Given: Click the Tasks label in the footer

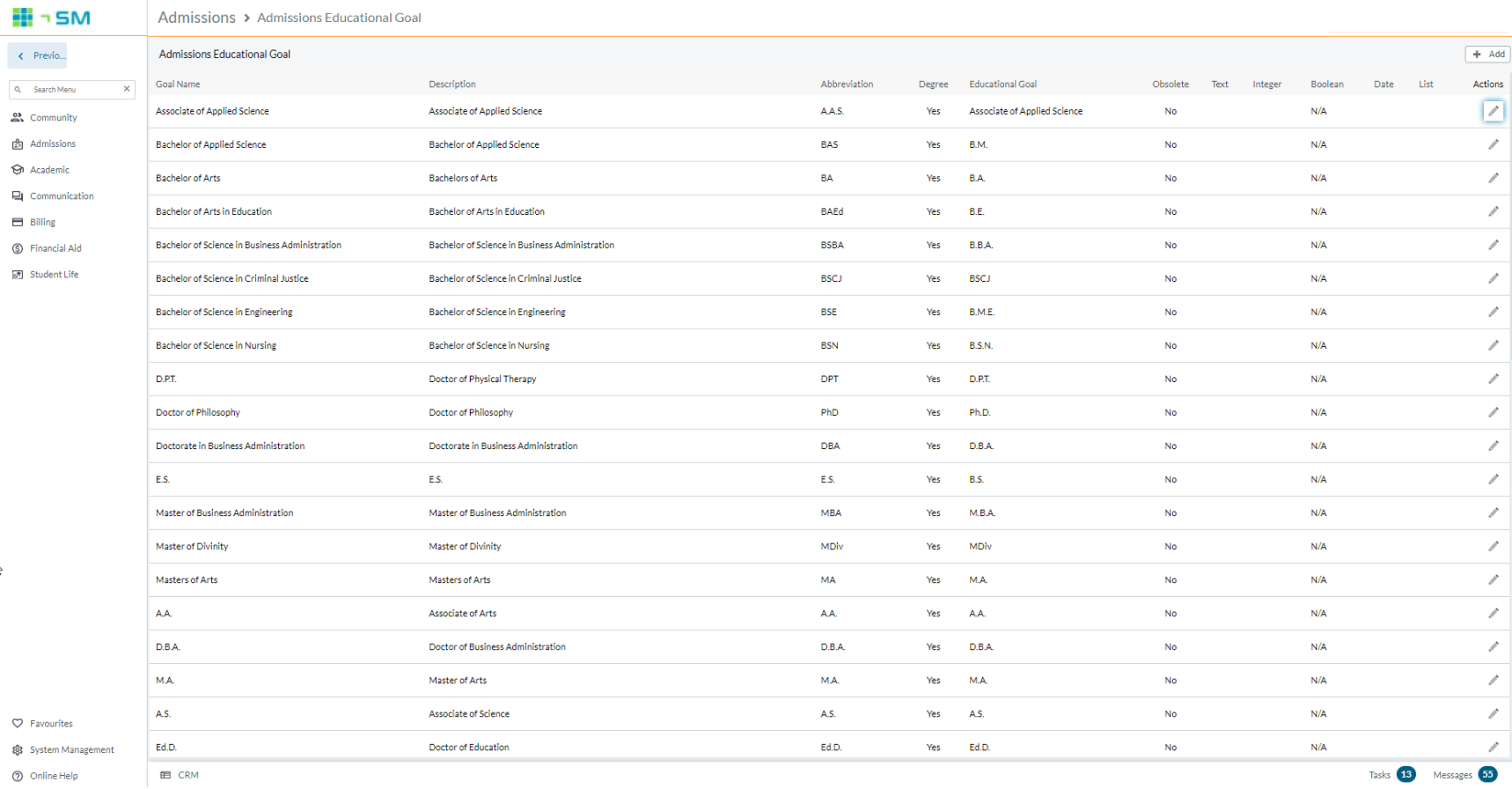Looking at the screenshot, I should pos(1379,775).
